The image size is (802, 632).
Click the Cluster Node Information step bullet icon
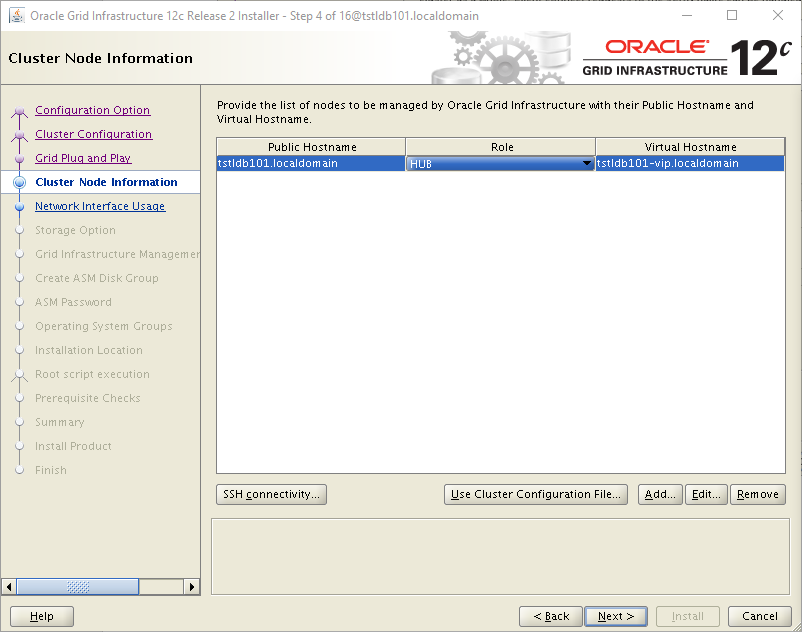(x=19, y=182)
